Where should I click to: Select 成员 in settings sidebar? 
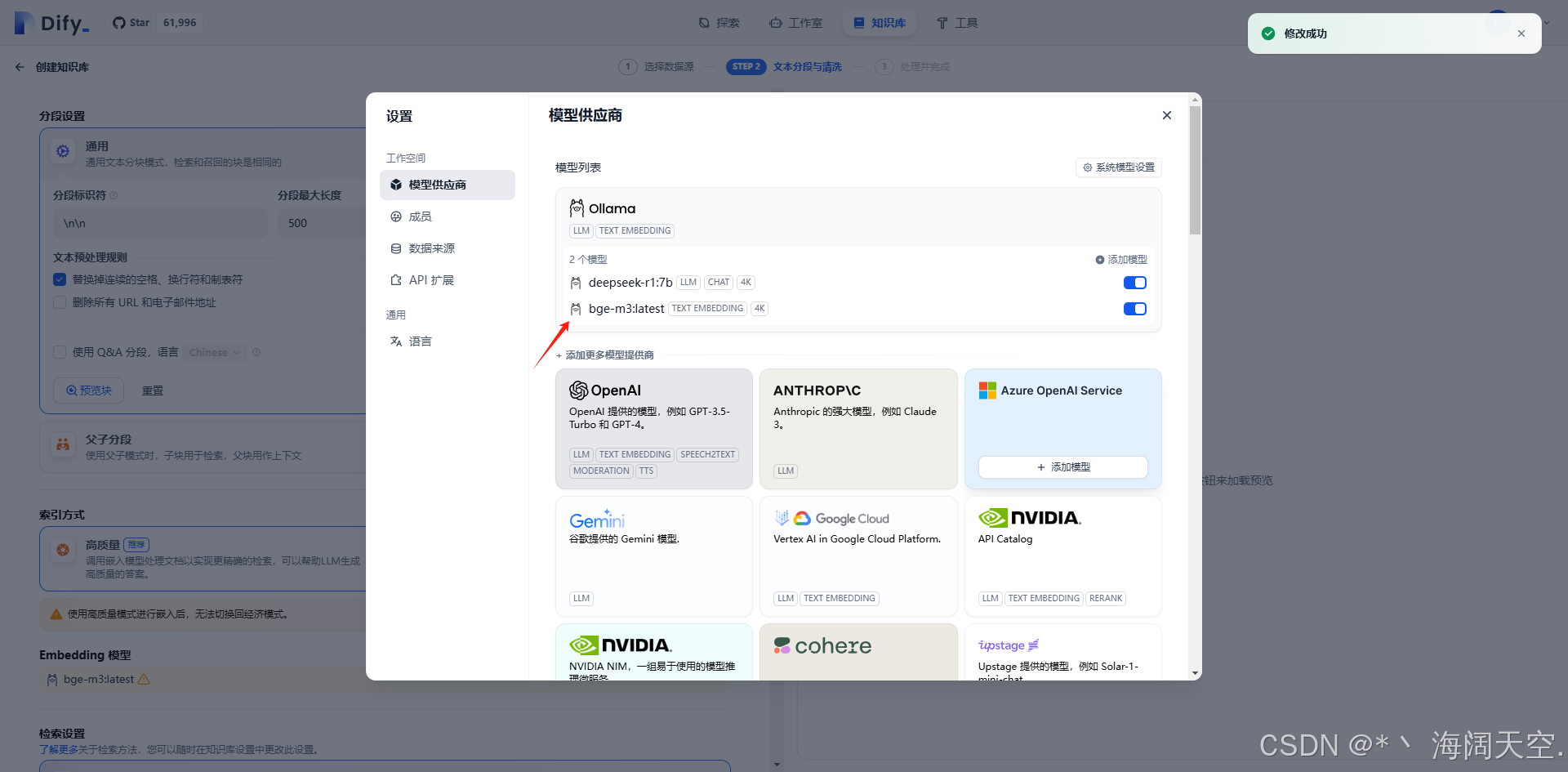448,216
